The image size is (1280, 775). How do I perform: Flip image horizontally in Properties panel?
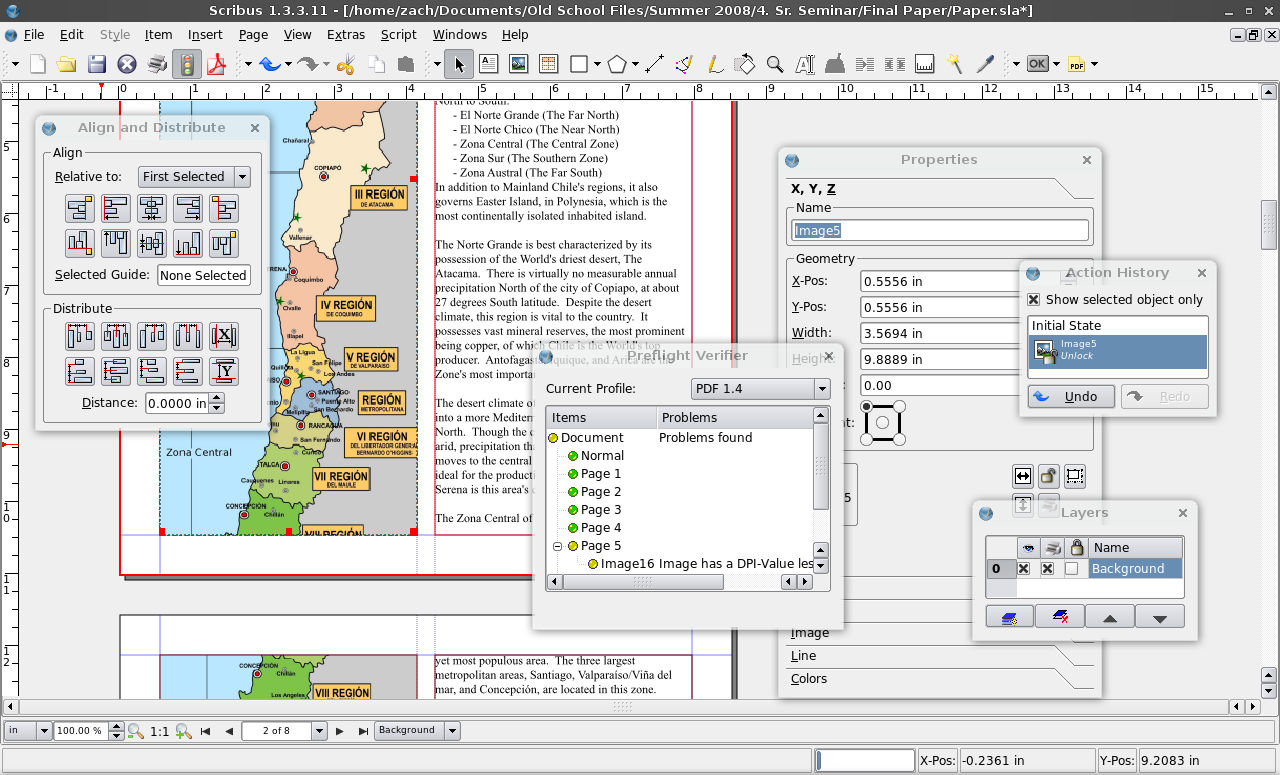point(1022,476)
